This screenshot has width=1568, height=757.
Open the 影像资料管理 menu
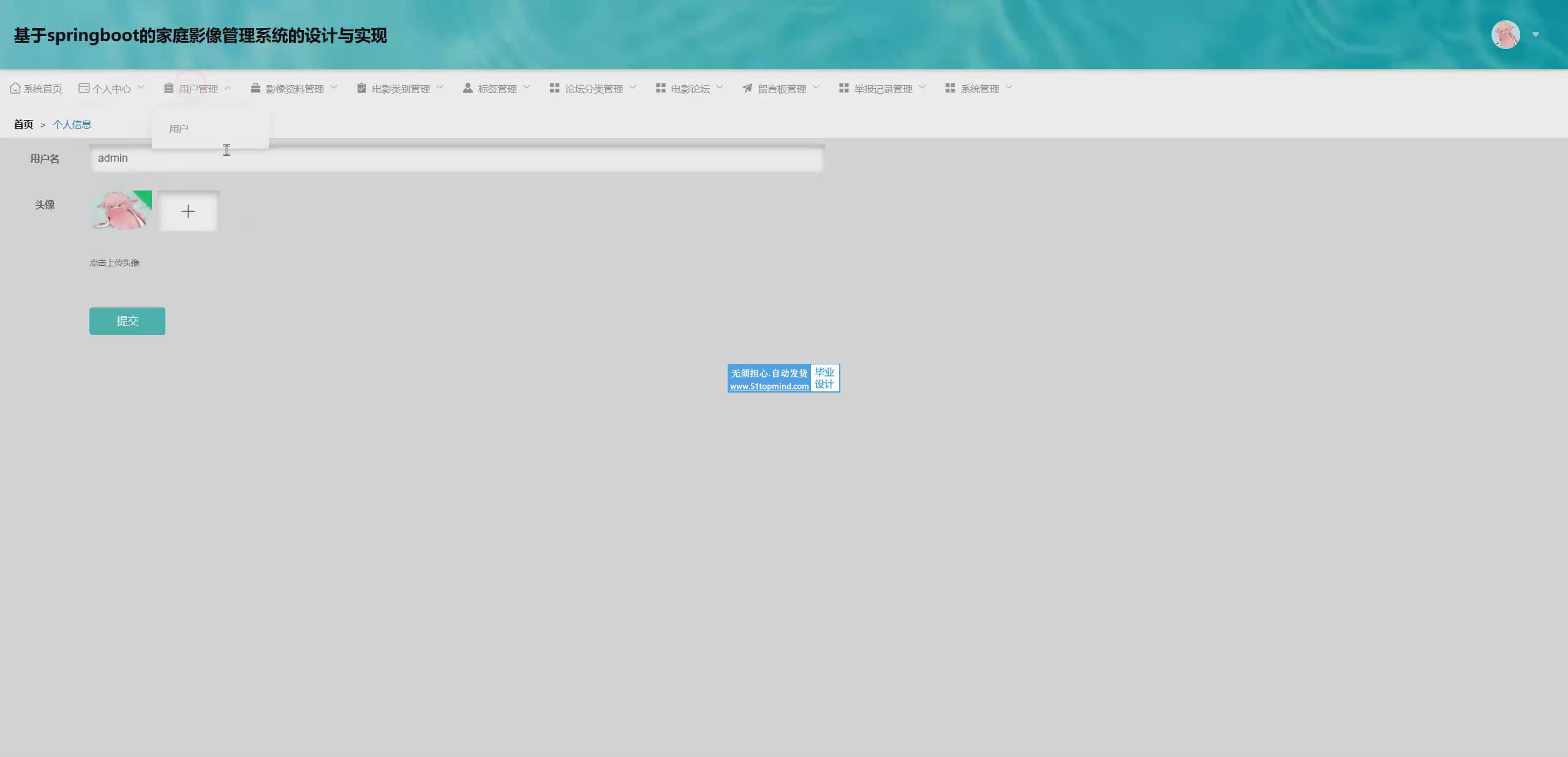(295, 89)
